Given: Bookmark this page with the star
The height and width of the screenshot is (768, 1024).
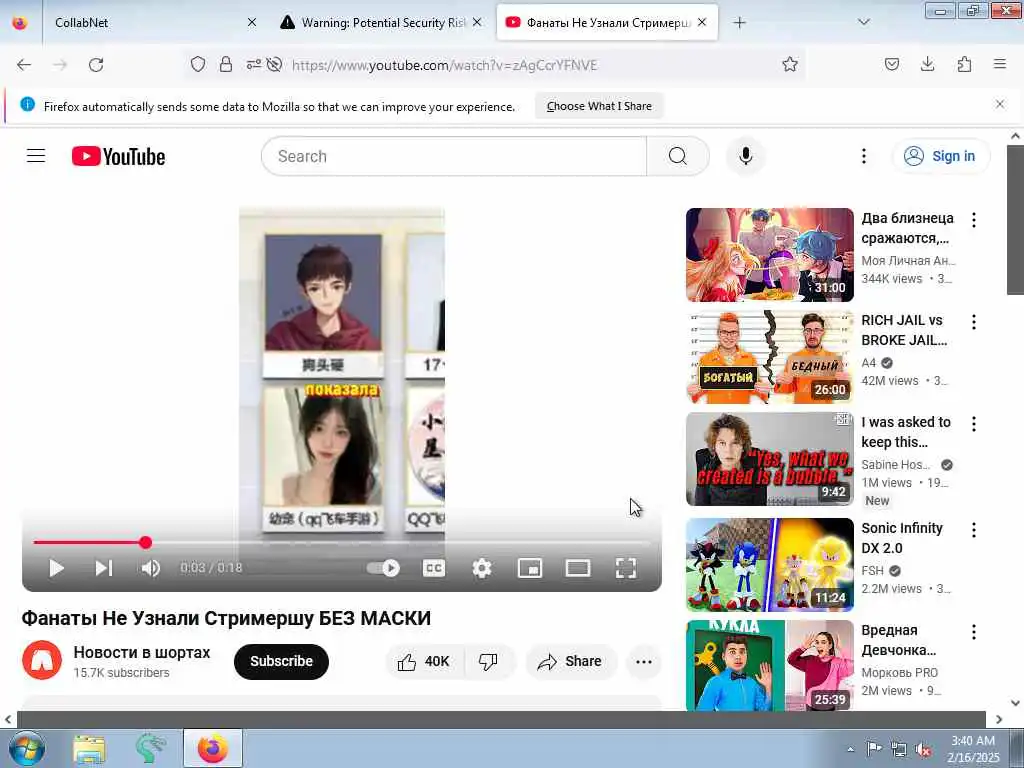Looking at the screenshot, I should coord(790,65).
